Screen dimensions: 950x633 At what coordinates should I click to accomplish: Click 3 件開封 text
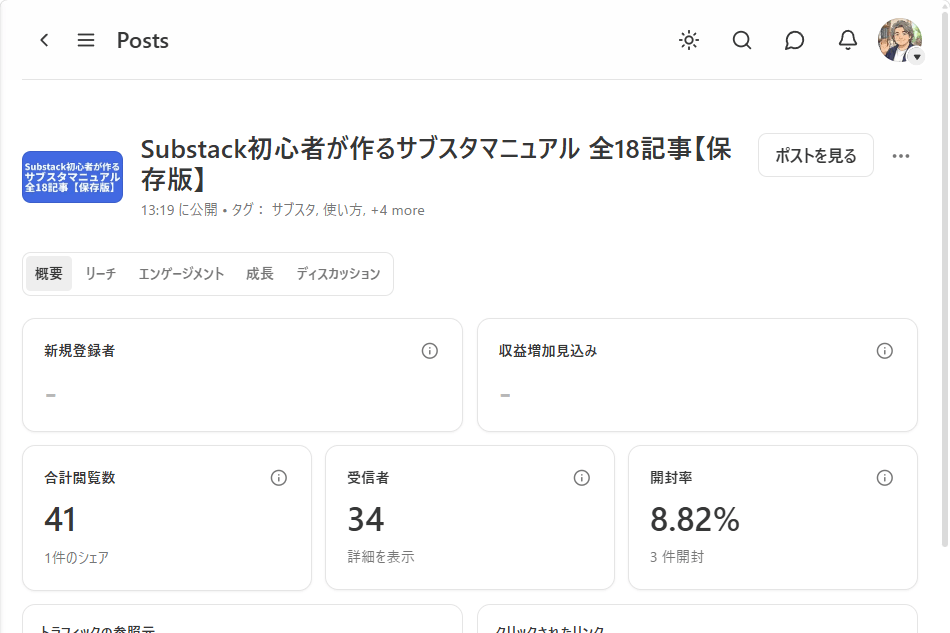click(677, 557)
